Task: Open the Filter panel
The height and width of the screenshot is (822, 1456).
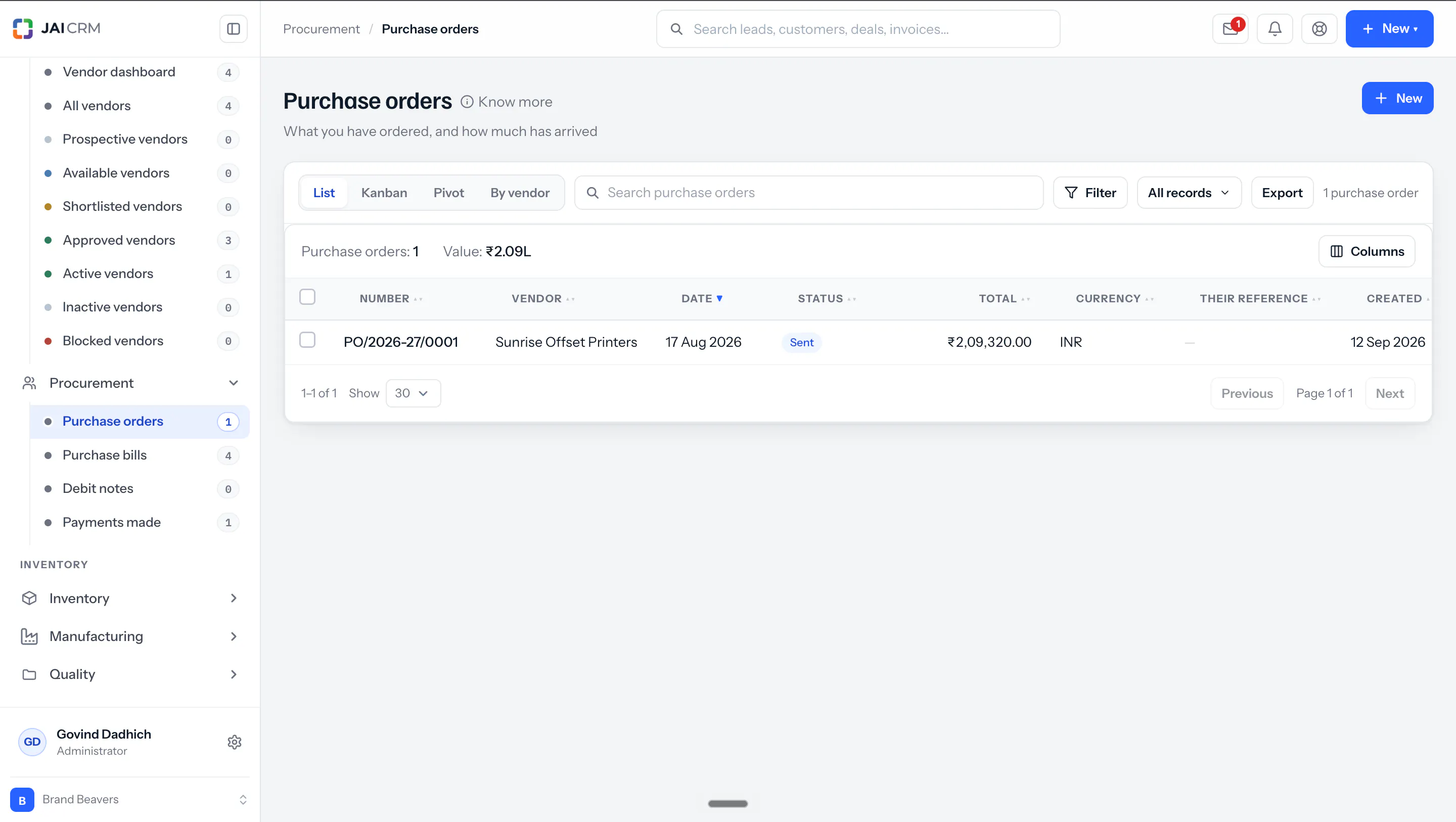Action: 1090,193
